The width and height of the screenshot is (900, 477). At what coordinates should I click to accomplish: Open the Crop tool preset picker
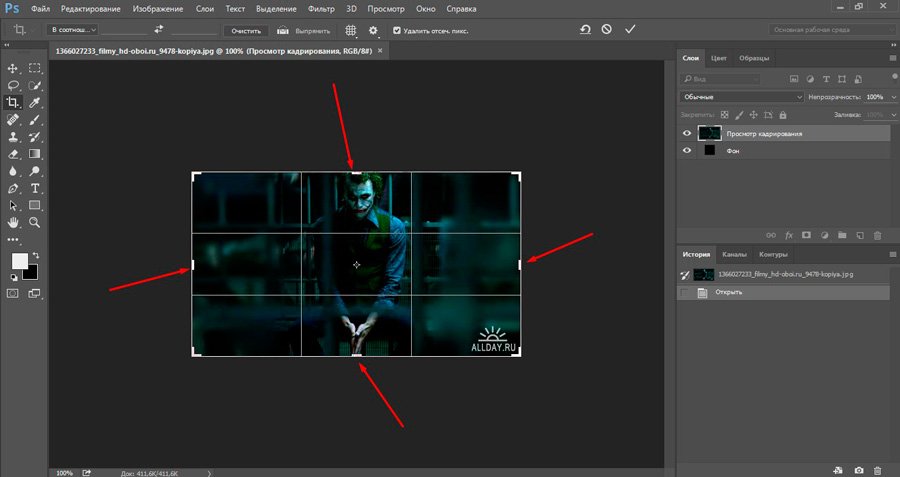point(22,30)
